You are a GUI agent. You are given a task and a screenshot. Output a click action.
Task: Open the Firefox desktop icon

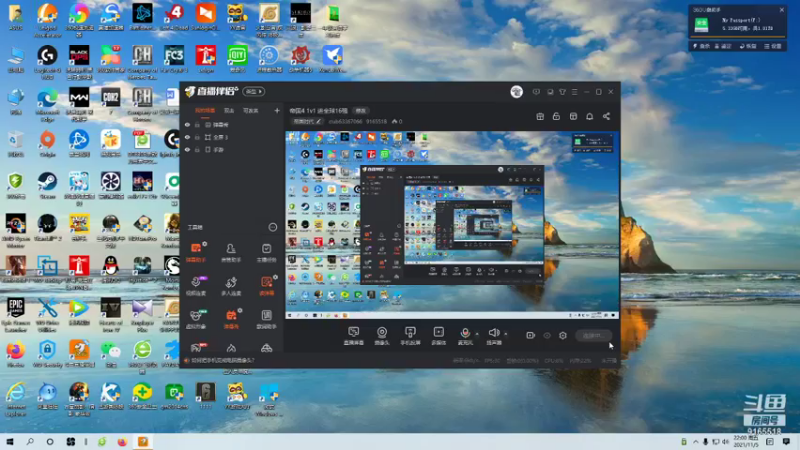point(16,354)
